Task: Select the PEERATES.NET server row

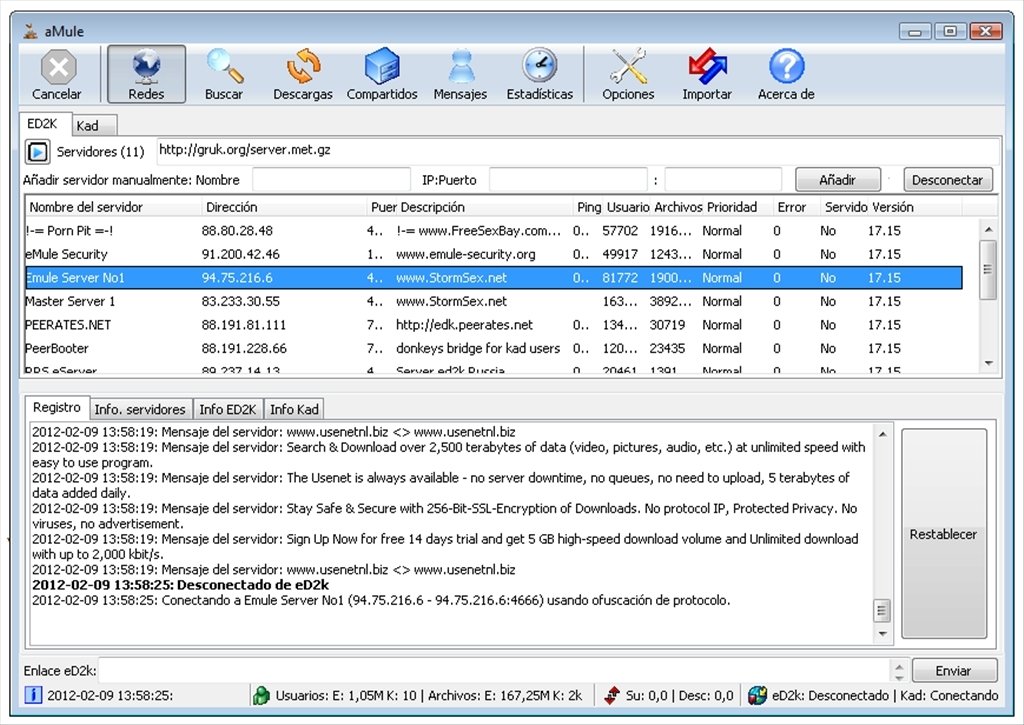Action: pos(493,325)
